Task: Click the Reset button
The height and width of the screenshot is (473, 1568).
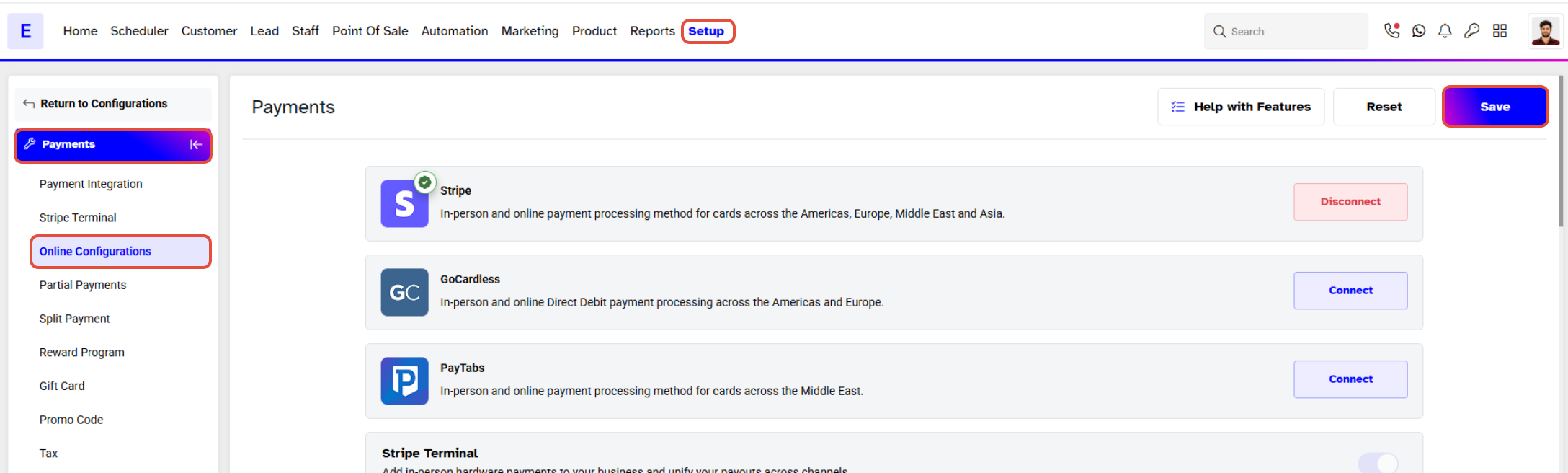Action: pos(1384,107)
